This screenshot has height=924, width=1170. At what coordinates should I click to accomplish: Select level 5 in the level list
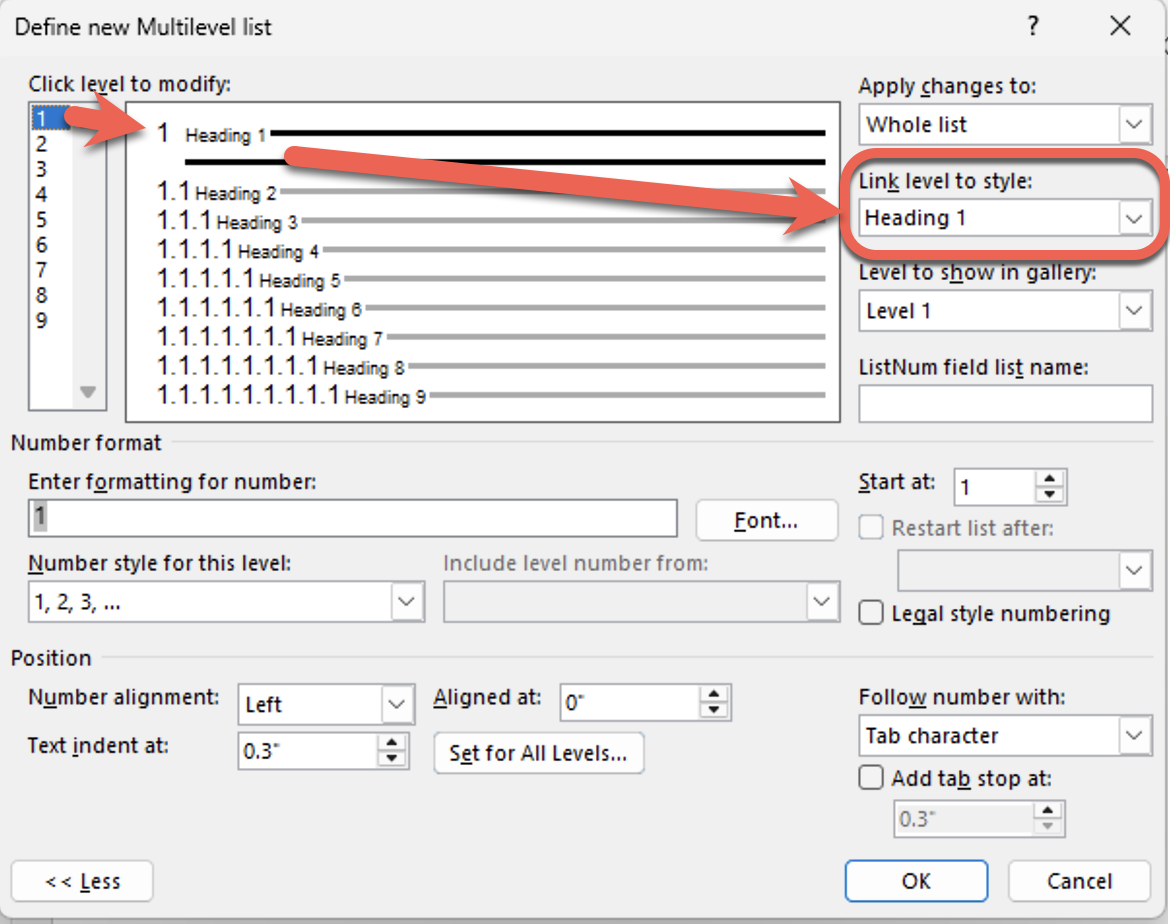click(x=41, y=220)
